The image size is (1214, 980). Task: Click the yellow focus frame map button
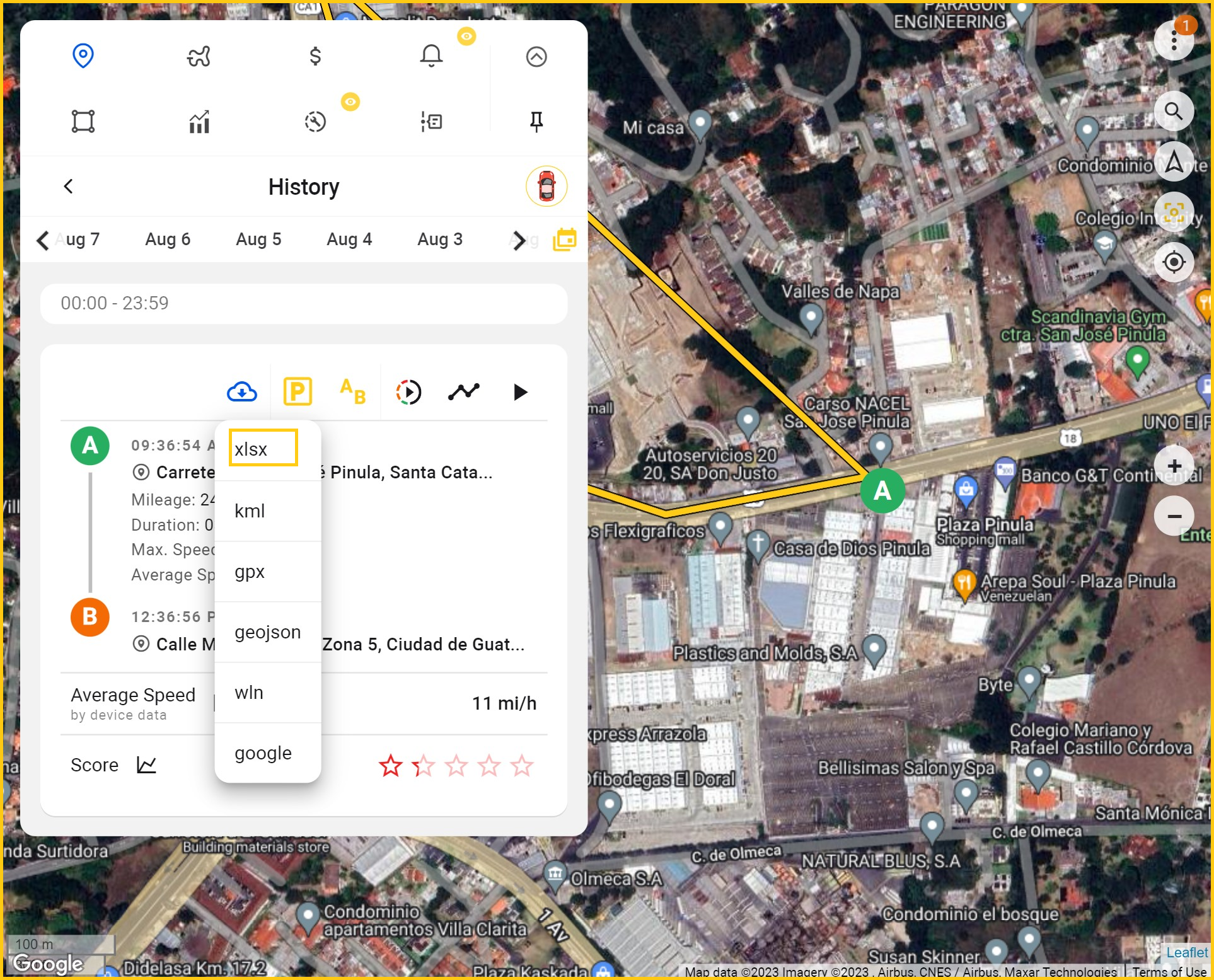click(x=1174, y=212)
